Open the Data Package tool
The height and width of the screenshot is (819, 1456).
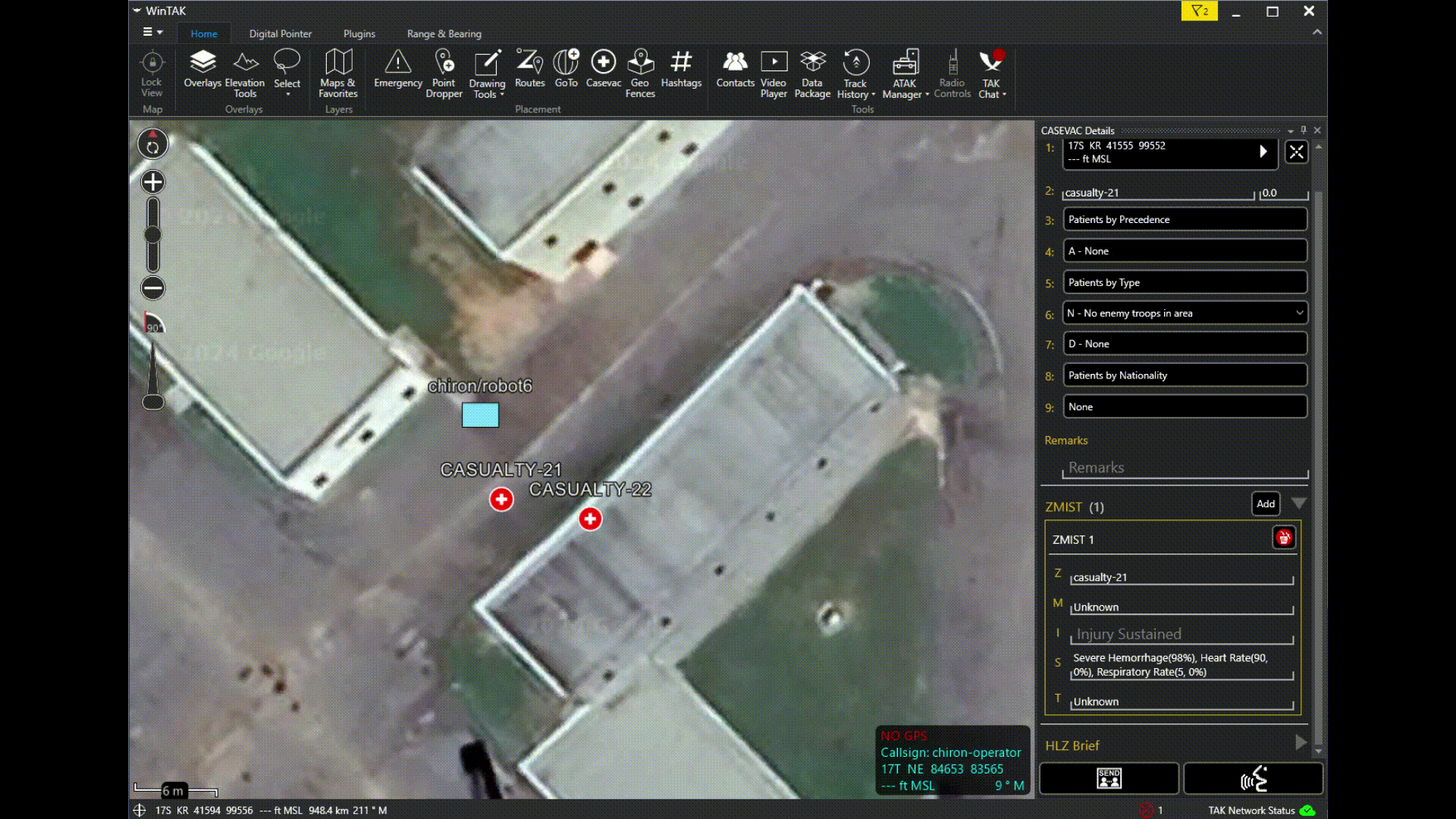coord(812,73)
